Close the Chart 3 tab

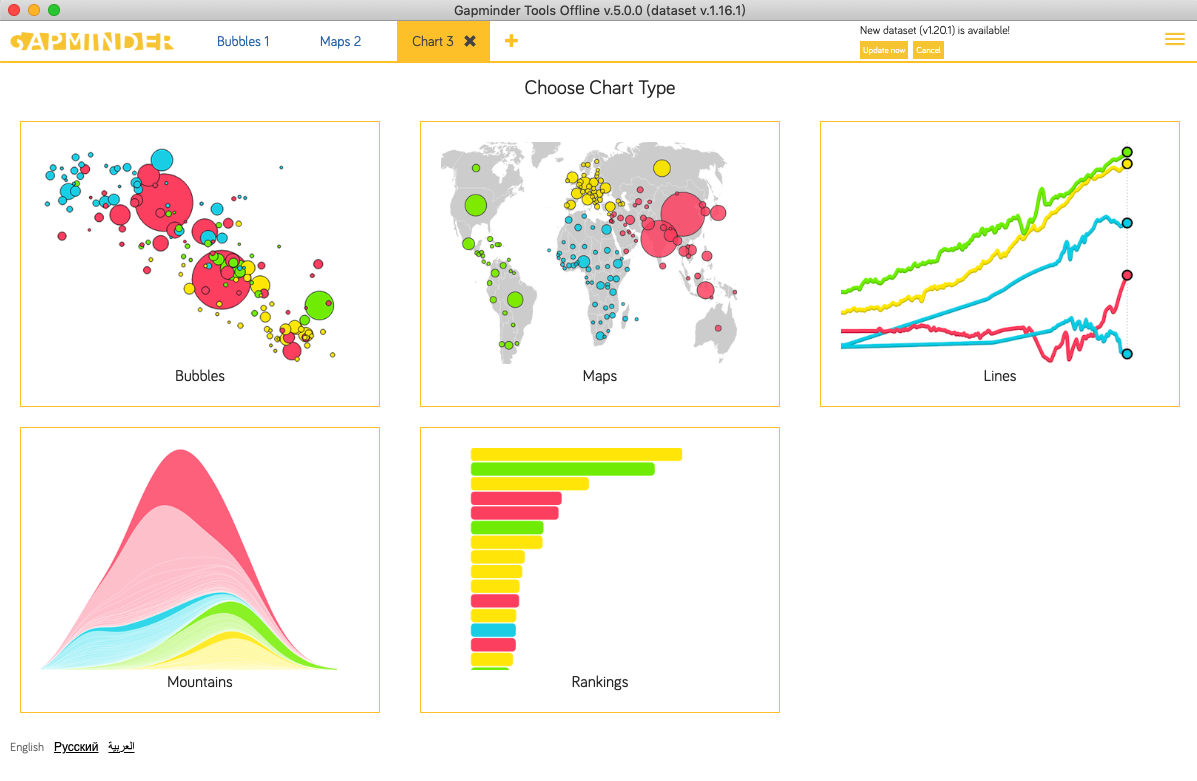pos(471,41)
